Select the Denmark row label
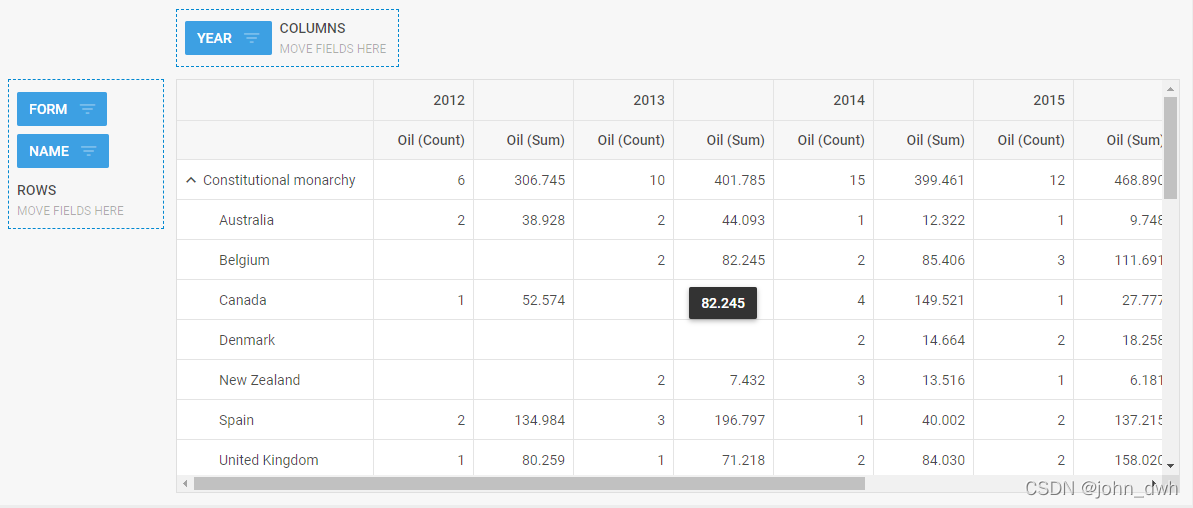 tap(247, 340)
